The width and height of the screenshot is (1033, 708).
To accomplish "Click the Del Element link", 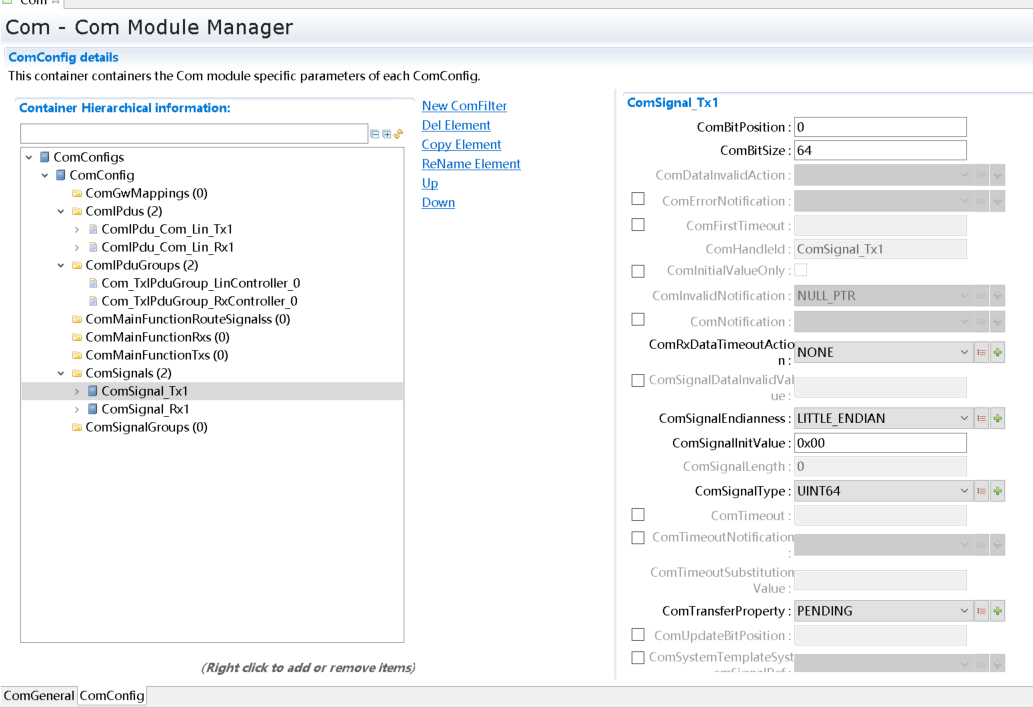I will click(x=456, y=125).
